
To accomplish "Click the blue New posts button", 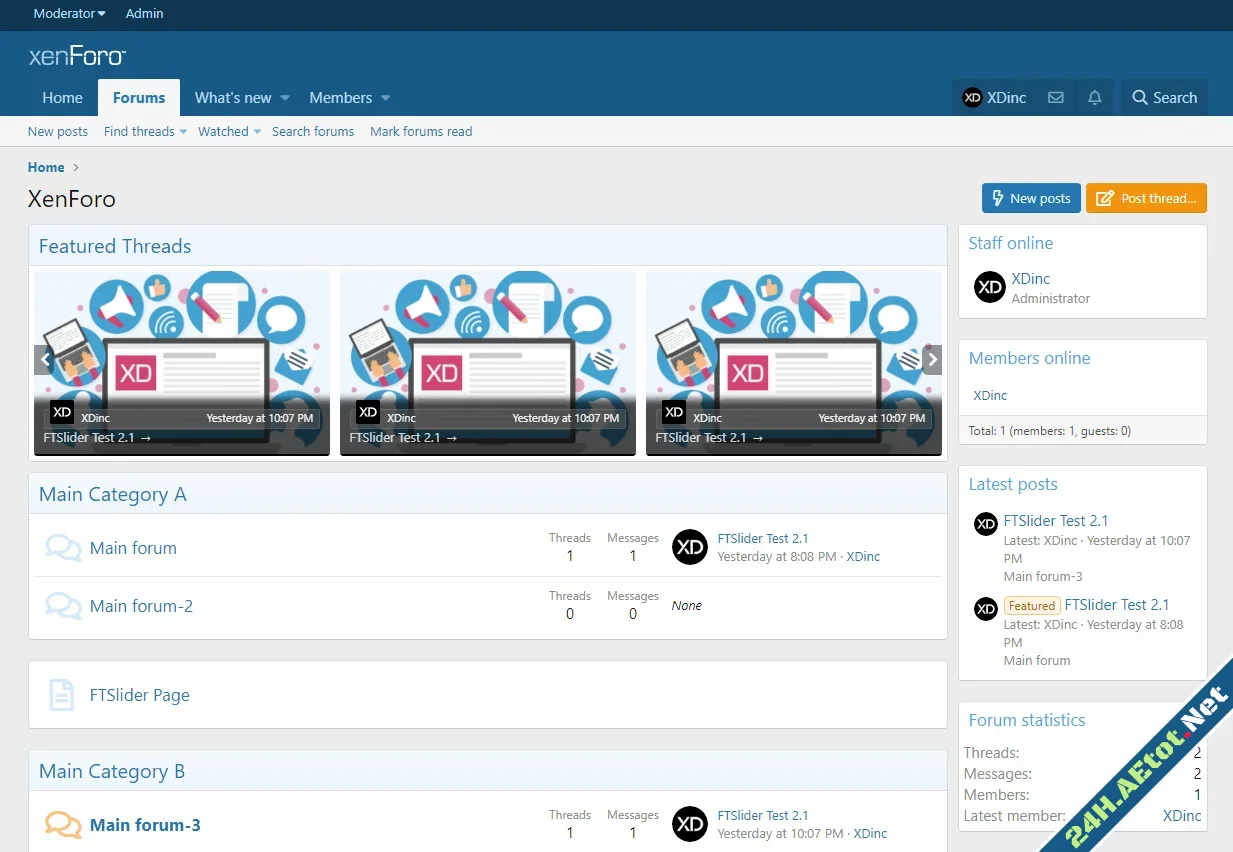I will (x=1031, y=198).
